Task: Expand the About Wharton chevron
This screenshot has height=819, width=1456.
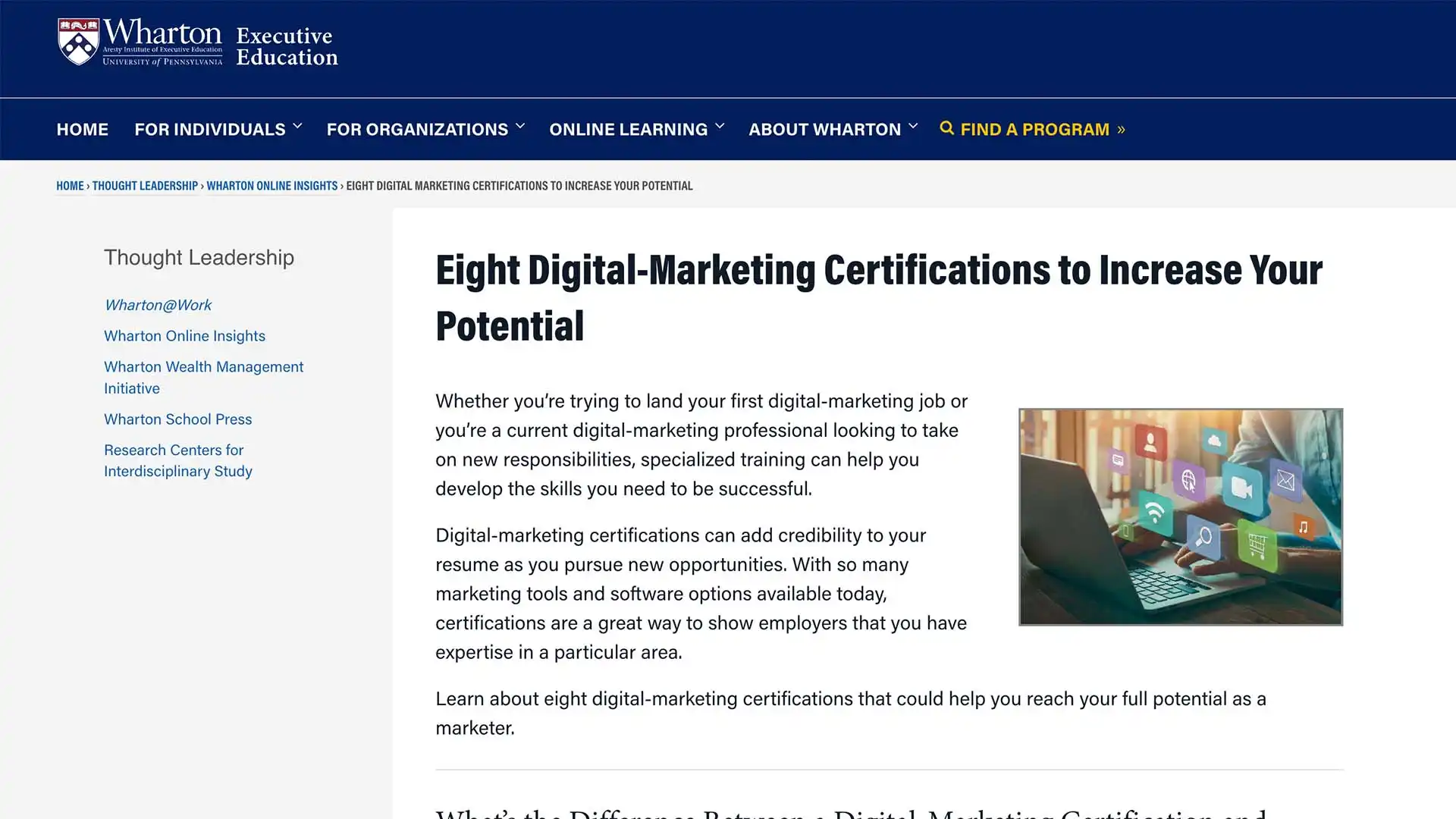Action: 913,127
